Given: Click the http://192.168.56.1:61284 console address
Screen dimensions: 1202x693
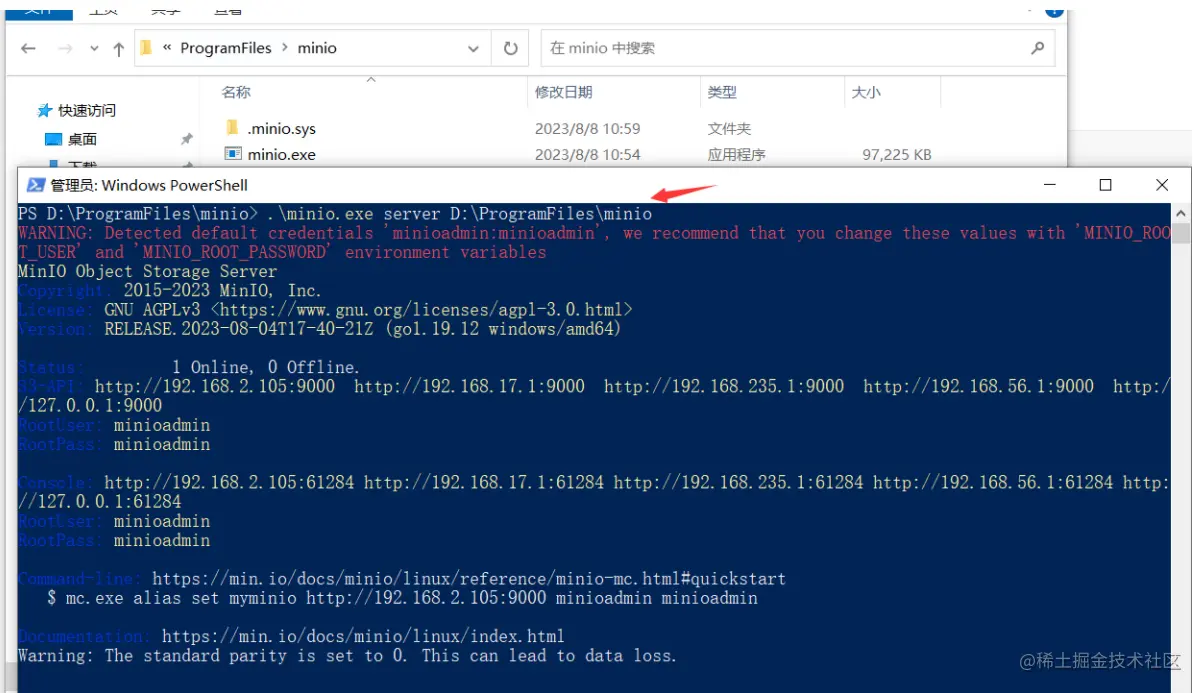Looking at the screenshot, I should click(993, 483).
